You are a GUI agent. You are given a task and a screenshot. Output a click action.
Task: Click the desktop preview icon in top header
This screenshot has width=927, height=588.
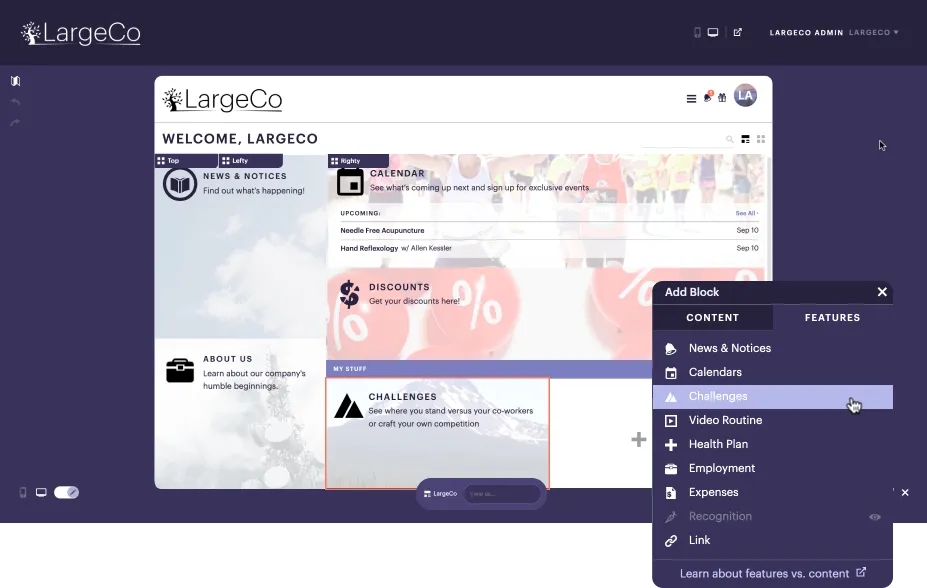pyautogui.click(x=713, y=33)
